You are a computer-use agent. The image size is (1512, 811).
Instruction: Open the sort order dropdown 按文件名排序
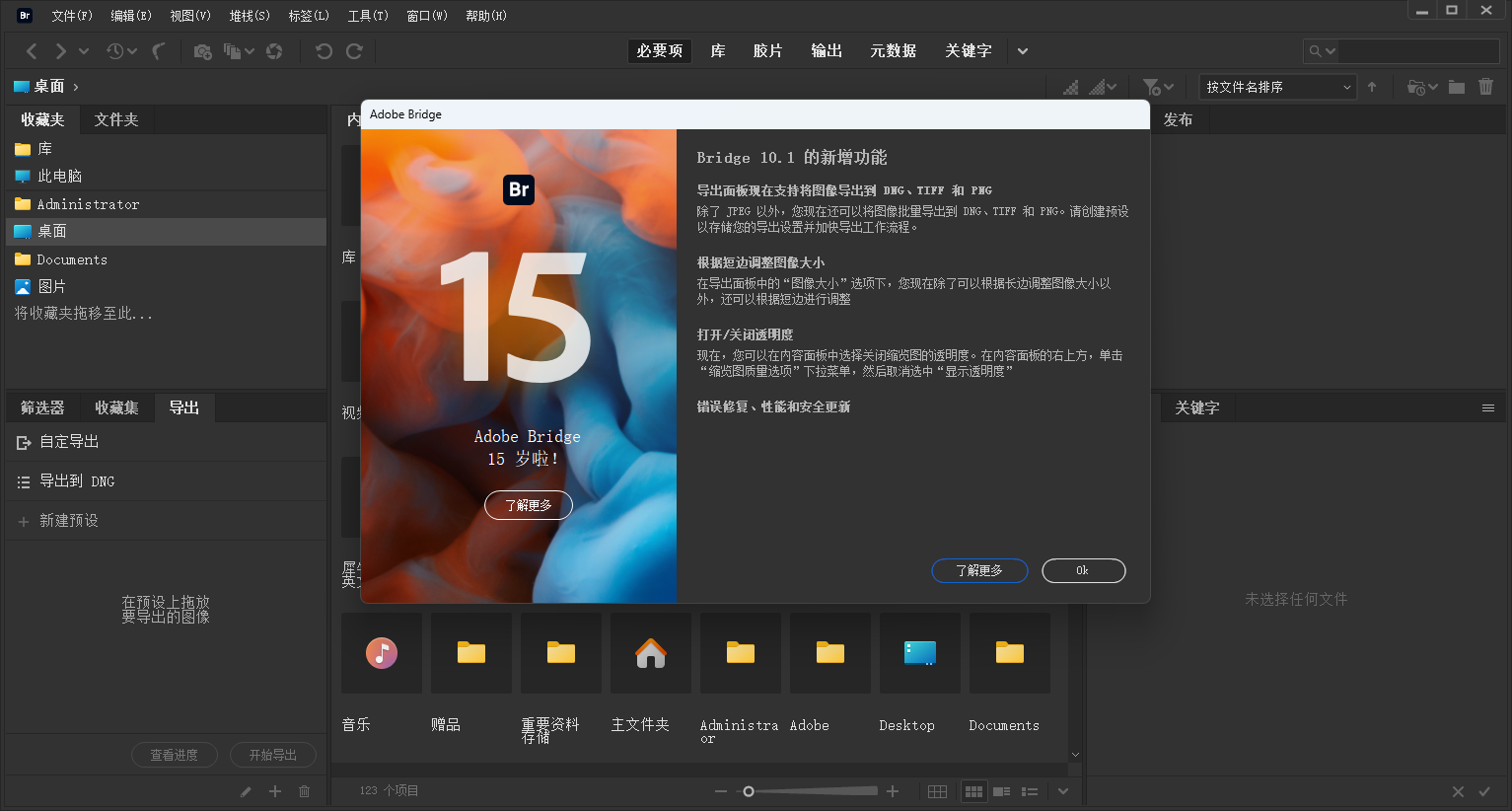(x=1276, y=86)
